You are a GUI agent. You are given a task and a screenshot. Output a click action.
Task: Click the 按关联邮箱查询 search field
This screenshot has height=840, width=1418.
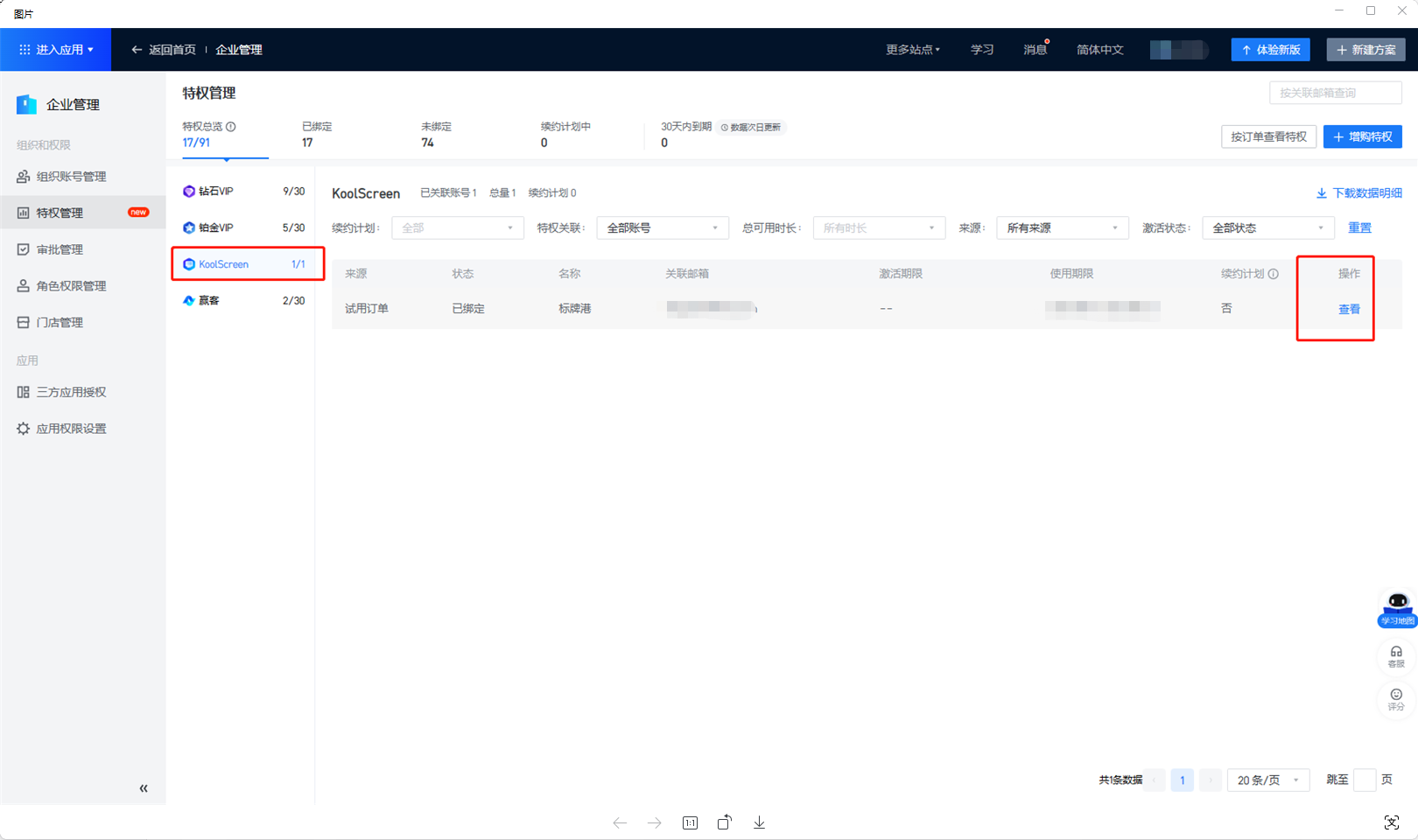(1335, 93)
